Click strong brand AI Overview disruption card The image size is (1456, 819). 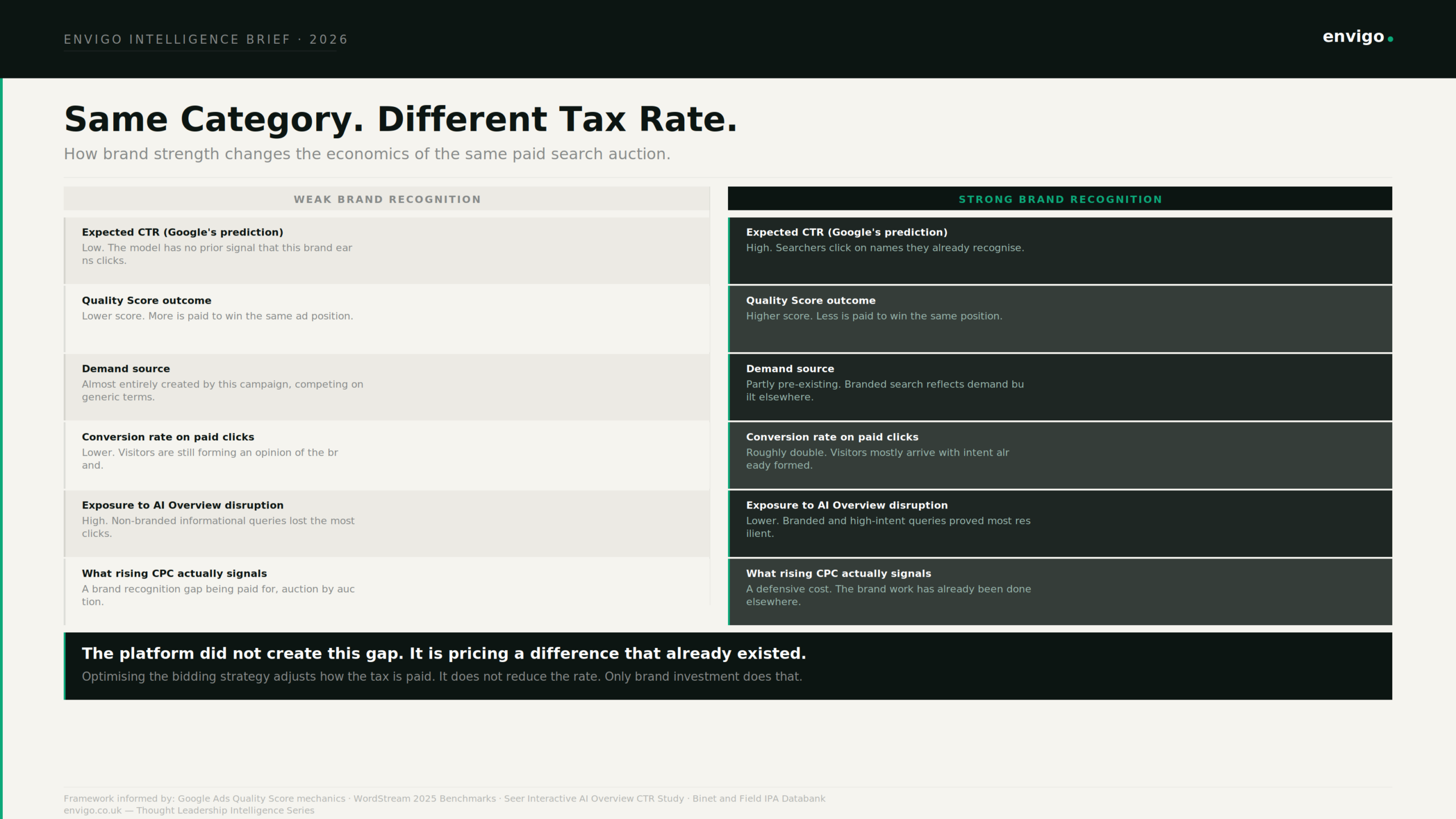pos(1060,523)
